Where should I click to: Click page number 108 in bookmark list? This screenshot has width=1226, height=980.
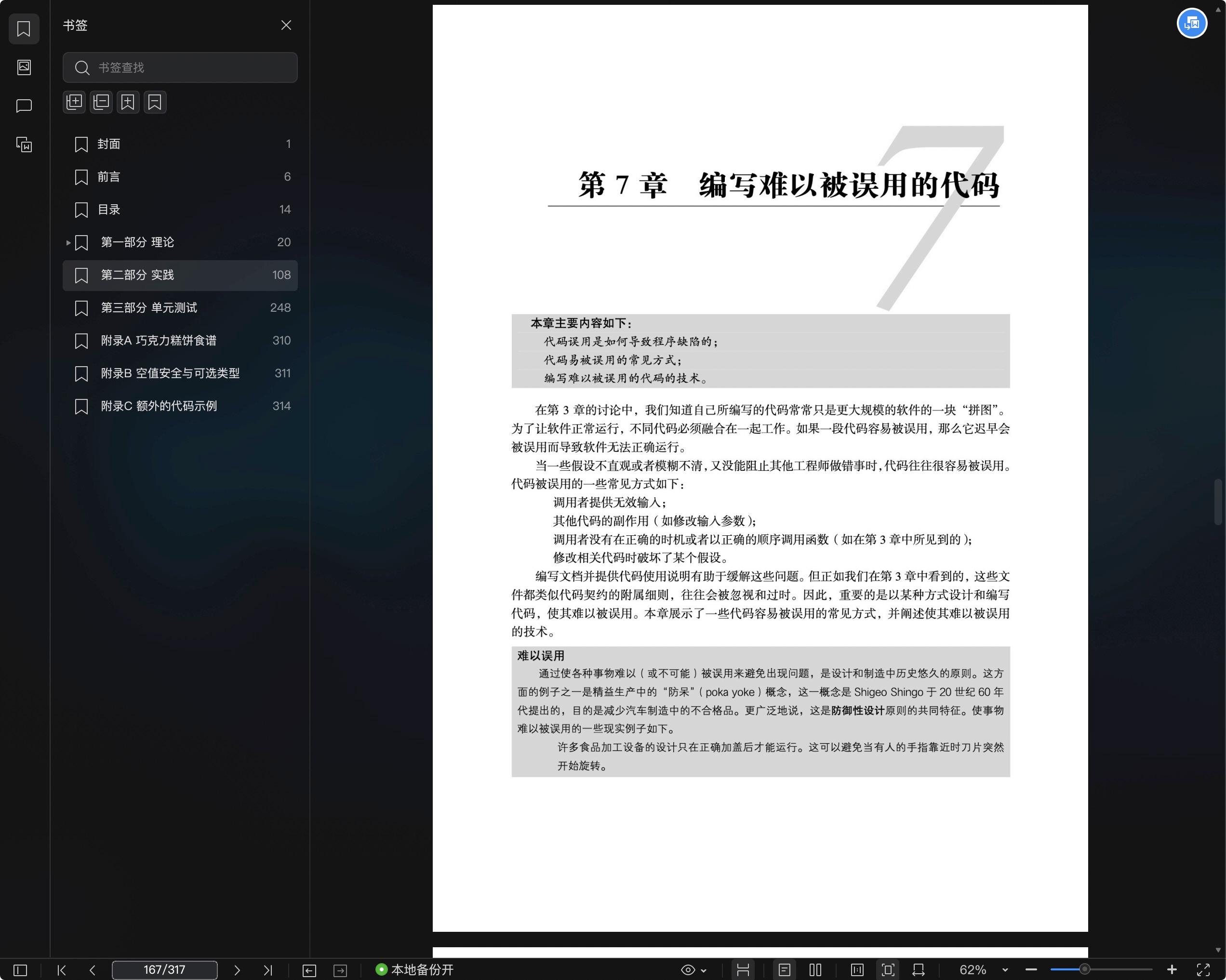pos(281,275)
